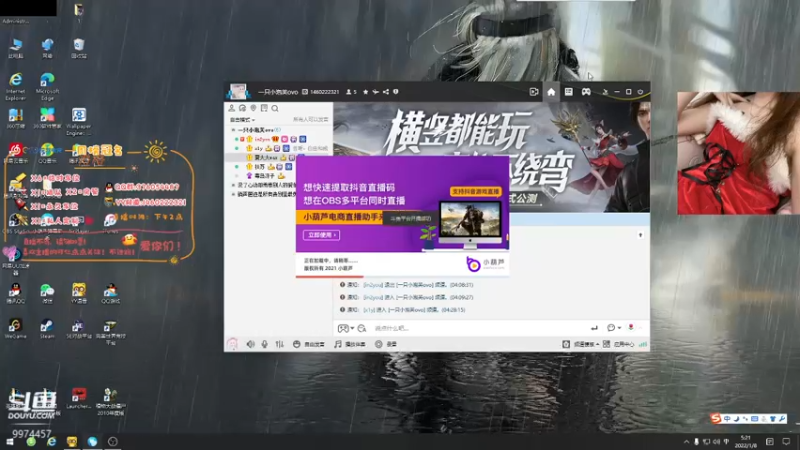Open the search icon in channel sidebar
The image size is (800, 450).
pyautogui.click(x=274, y=108)
